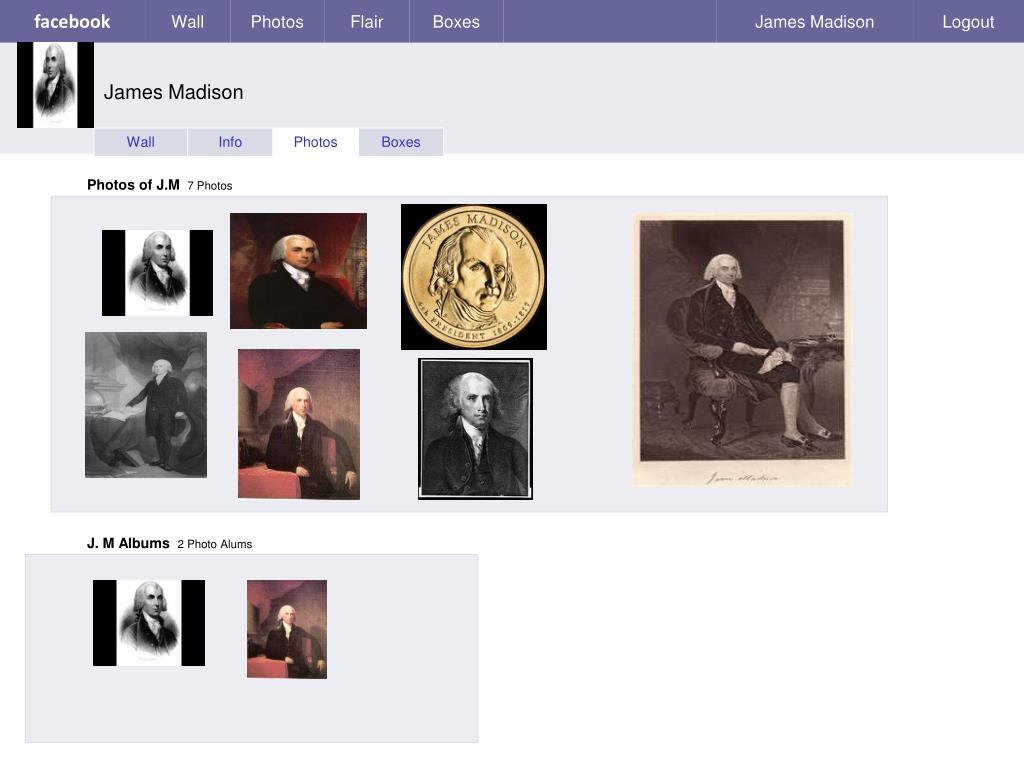
Task: Open the large seated engraving with signature
Action: (743, 350)
